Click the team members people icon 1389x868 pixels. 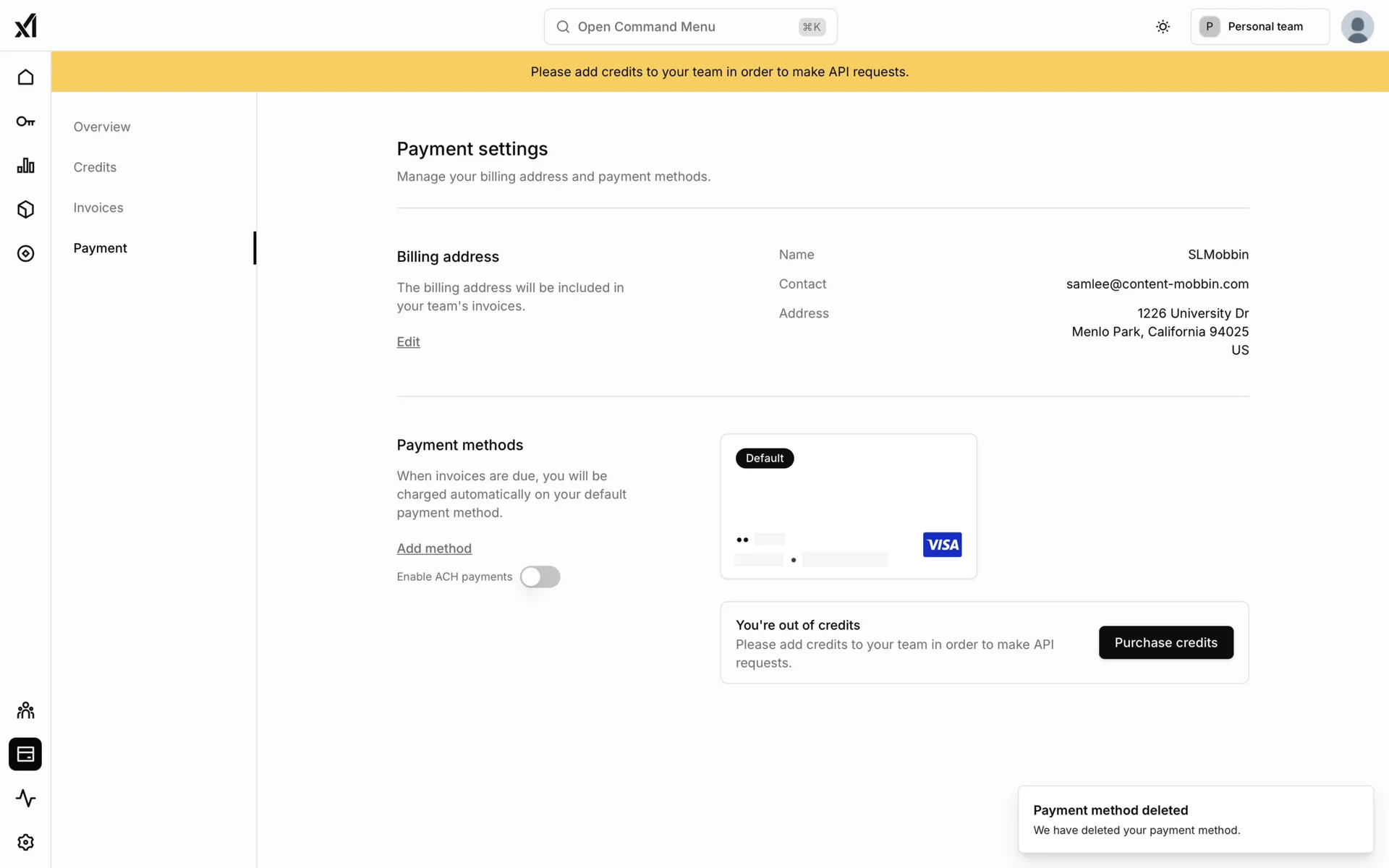pyautogui.click(x=25, y=710)
